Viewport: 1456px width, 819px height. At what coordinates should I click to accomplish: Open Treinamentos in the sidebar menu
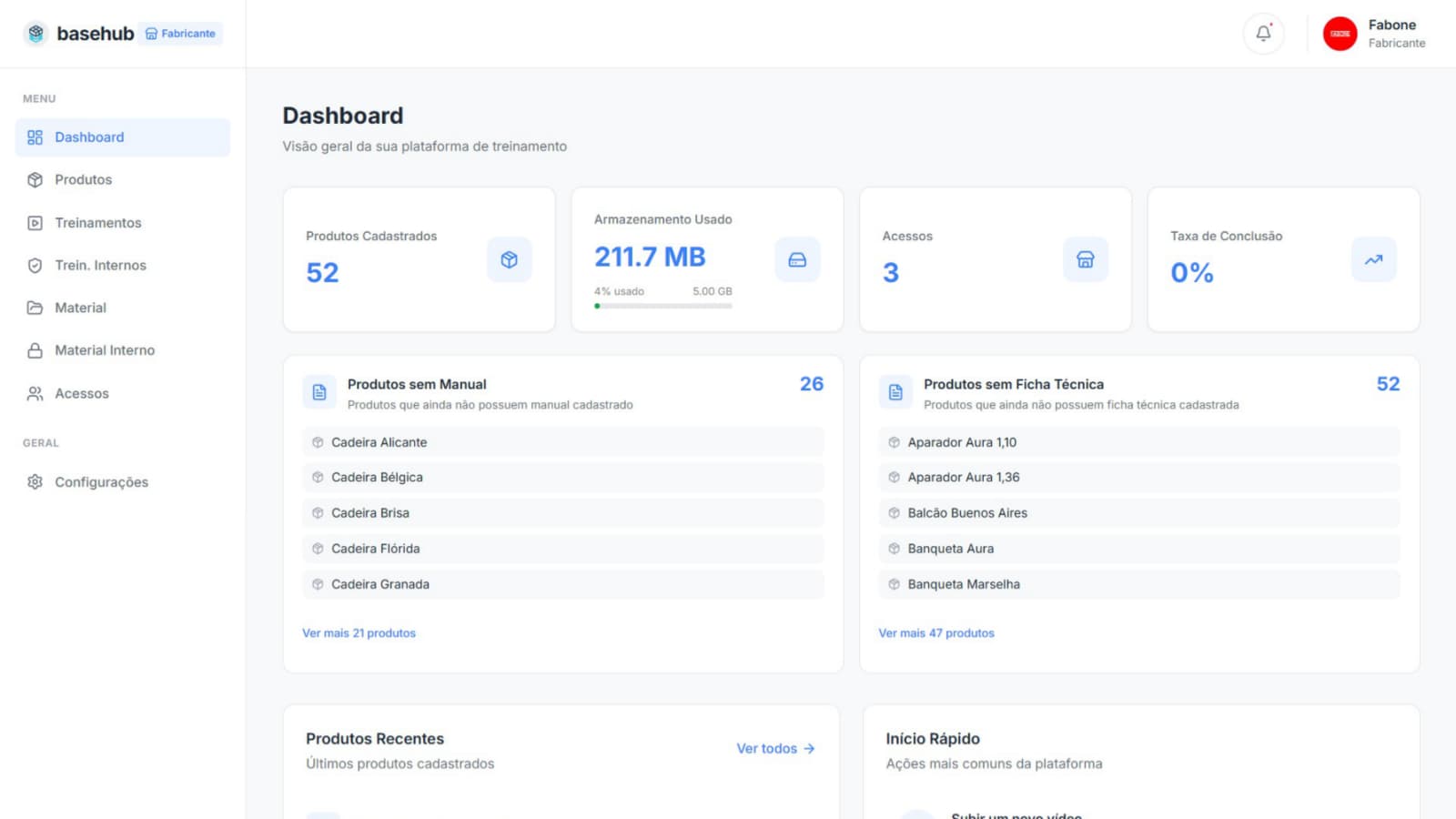pos(122,223)
